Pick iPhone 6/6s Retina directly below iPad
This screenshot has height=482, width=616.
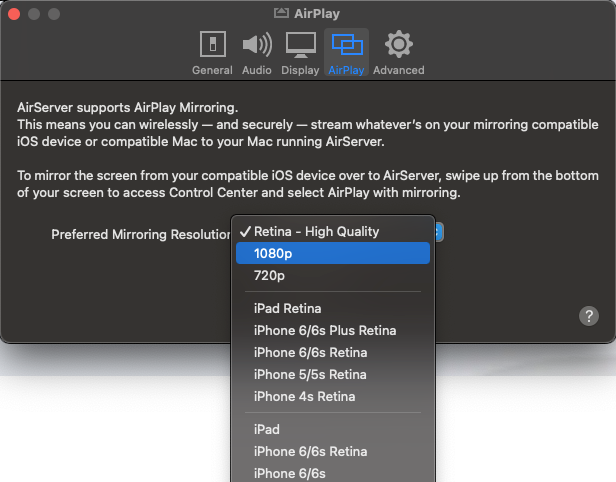310,452
